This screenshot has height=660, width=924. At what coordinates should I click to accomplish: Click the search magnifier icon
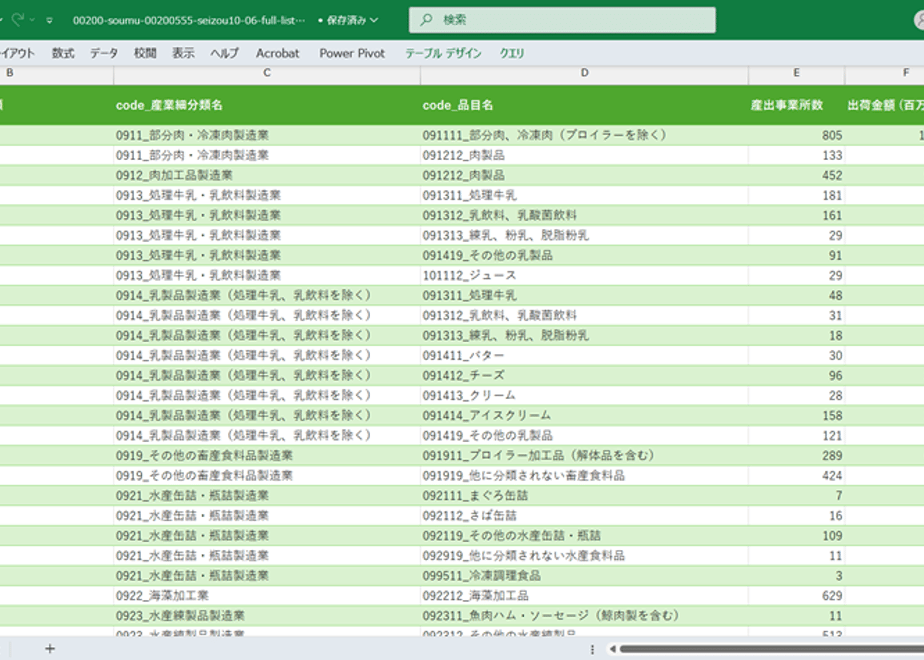tap(425, 20)
